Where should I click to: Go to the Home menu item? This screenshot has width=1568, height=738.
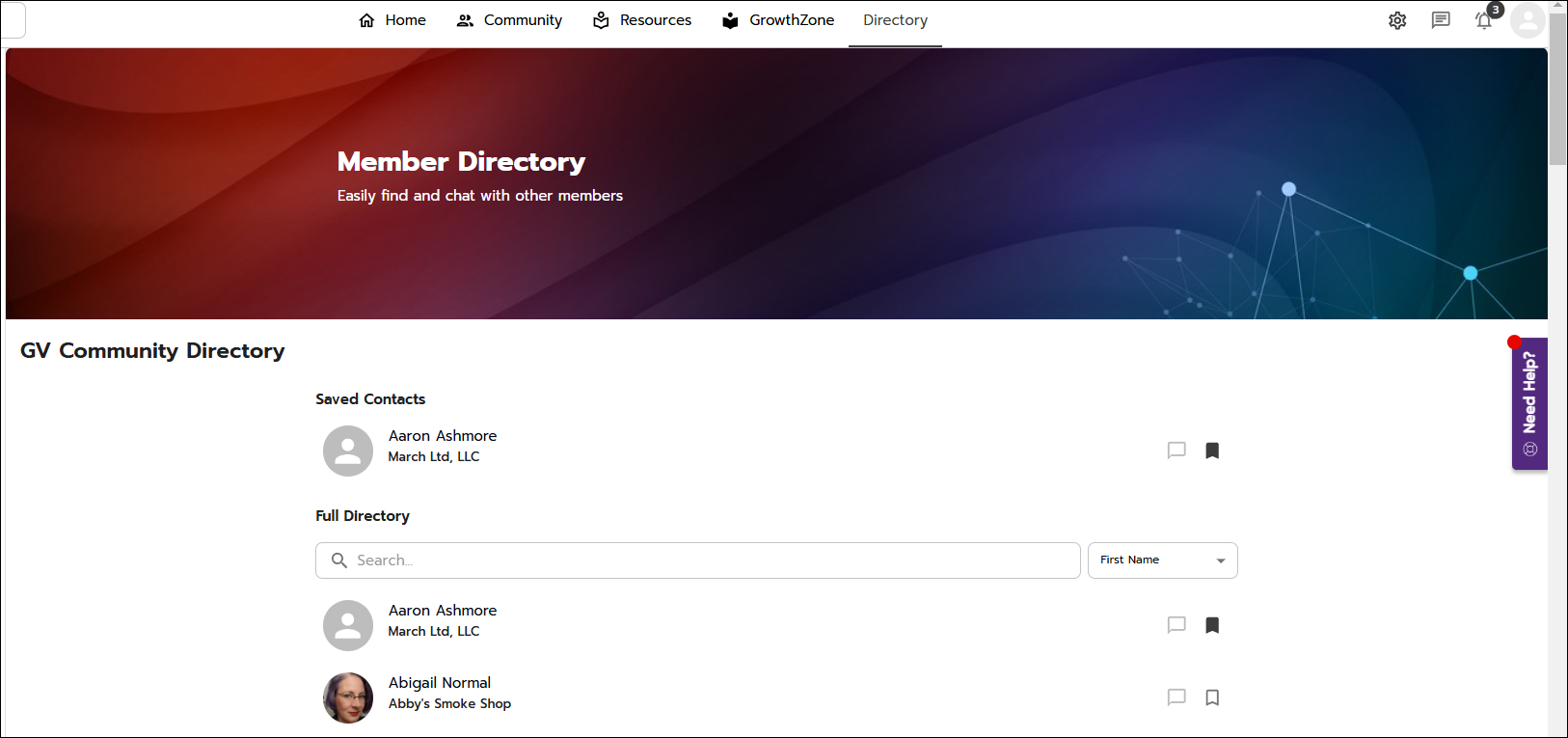point(392,20)
